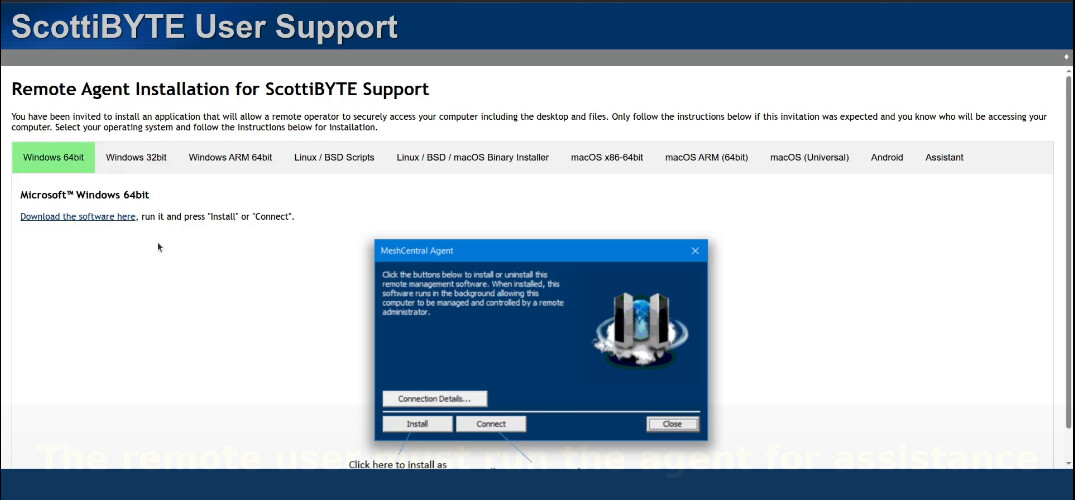Switch to the Android tab
The width and height of the screenshot is (1075, 500).
click(887, 157)
